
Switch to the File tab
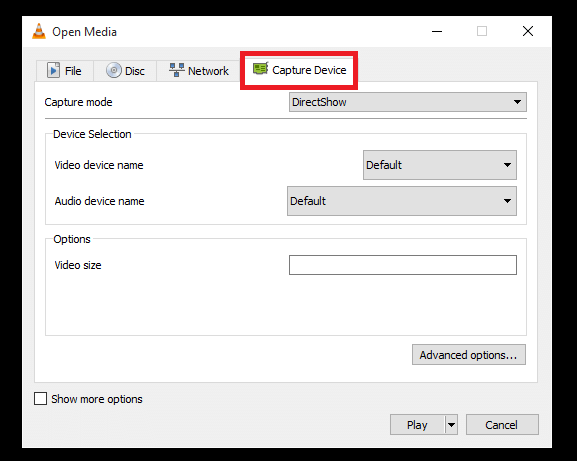click(65, 71)
